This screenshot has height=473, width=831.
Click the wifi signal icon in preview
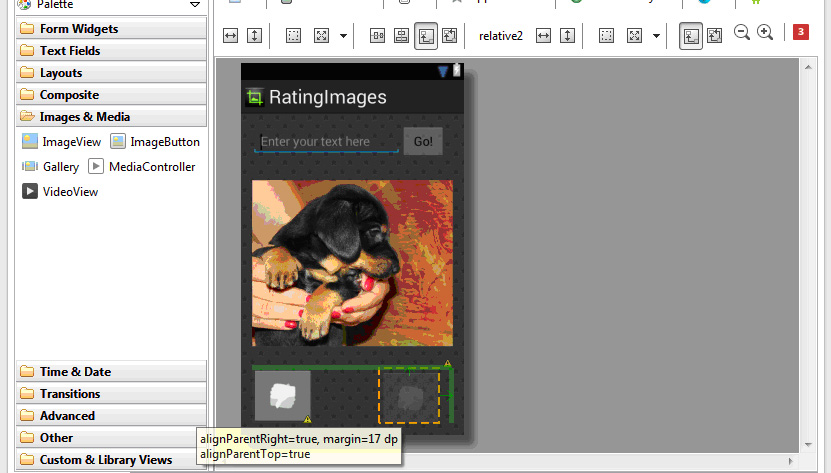coord(443,71)
